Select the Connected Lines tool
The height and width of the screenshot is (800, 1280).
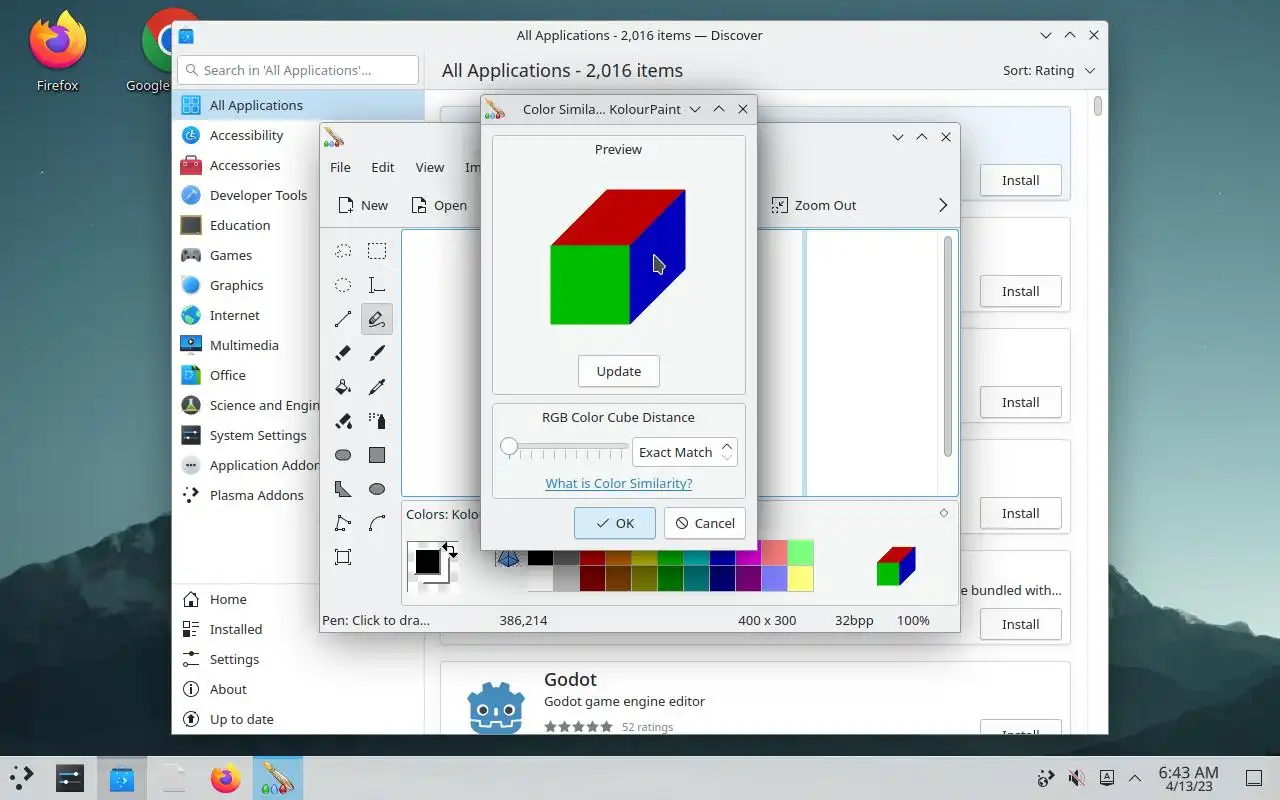coord(343,523)
